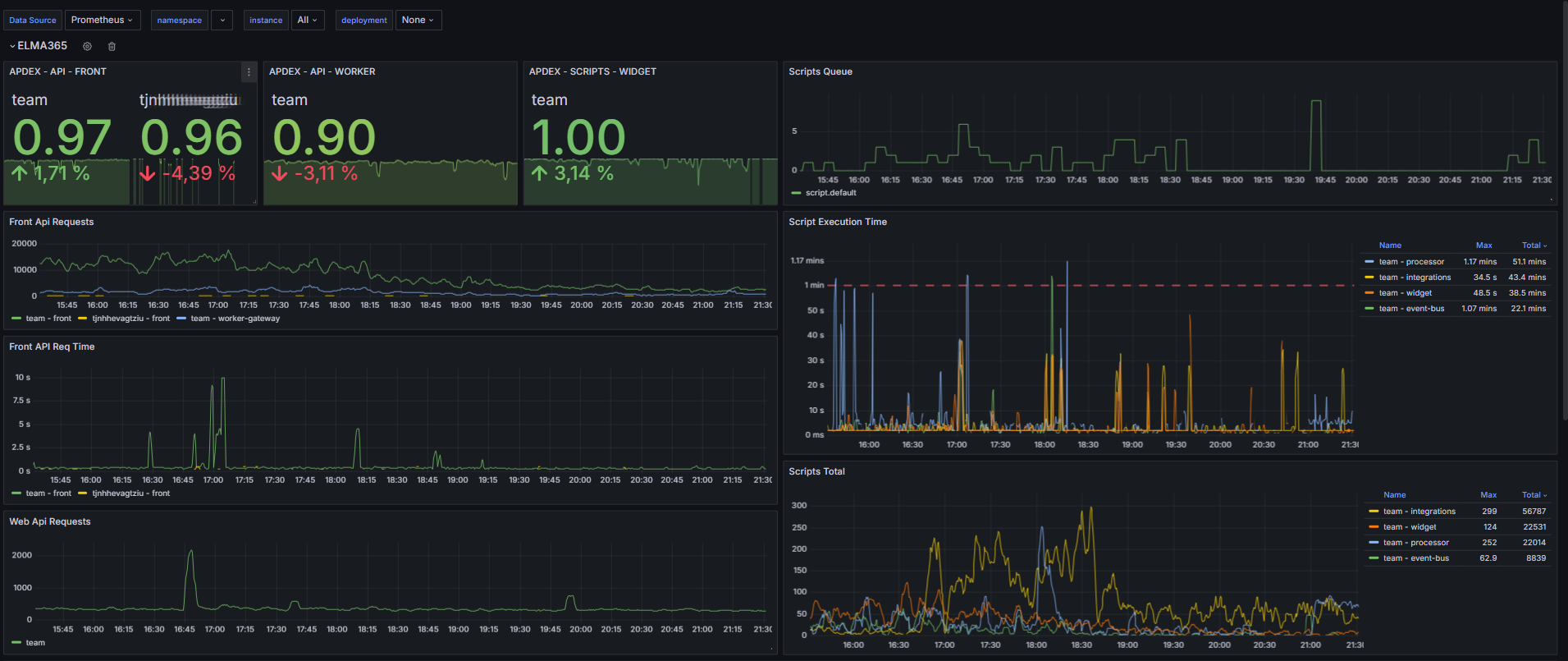Sort Scripts Total legend by Max
1568x661 pixels.
pyautogui.click(x=1488, y=495)
